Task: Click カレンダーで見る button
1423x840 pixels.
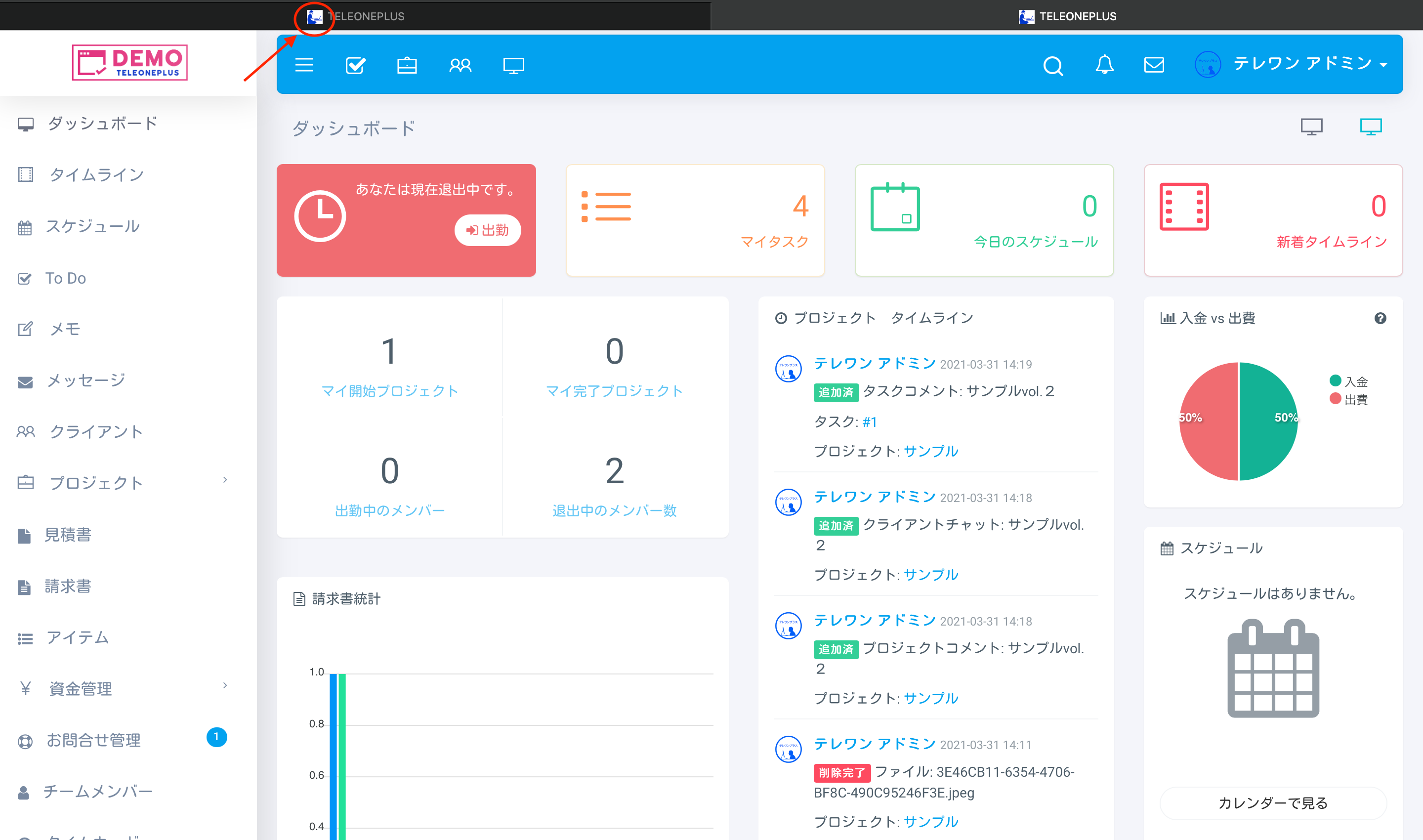Action: coord(1274,802)
